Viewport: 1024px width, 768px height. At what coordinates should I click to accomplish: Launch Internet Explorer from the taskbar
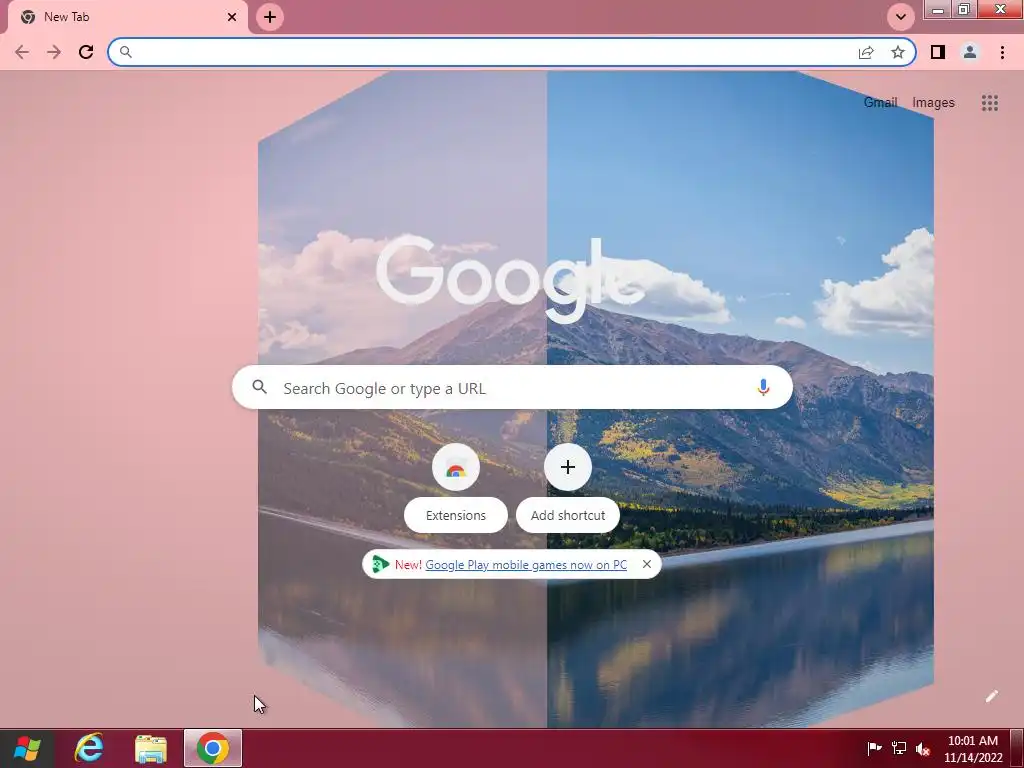coord(88,748)
